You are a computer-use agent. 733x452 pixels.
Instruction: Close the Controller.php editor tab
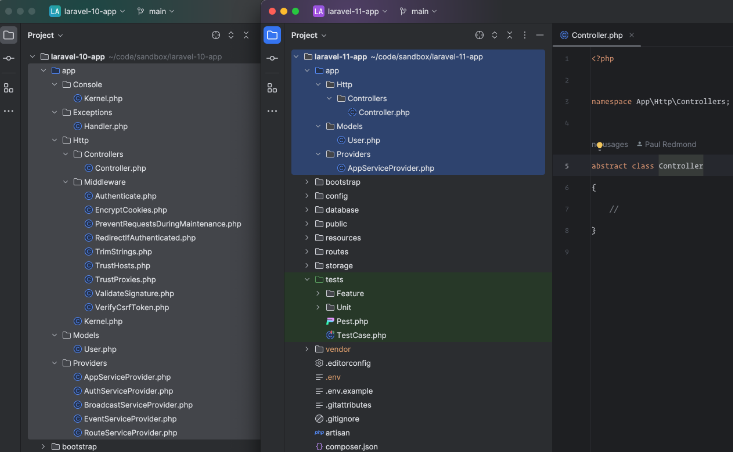632,35
